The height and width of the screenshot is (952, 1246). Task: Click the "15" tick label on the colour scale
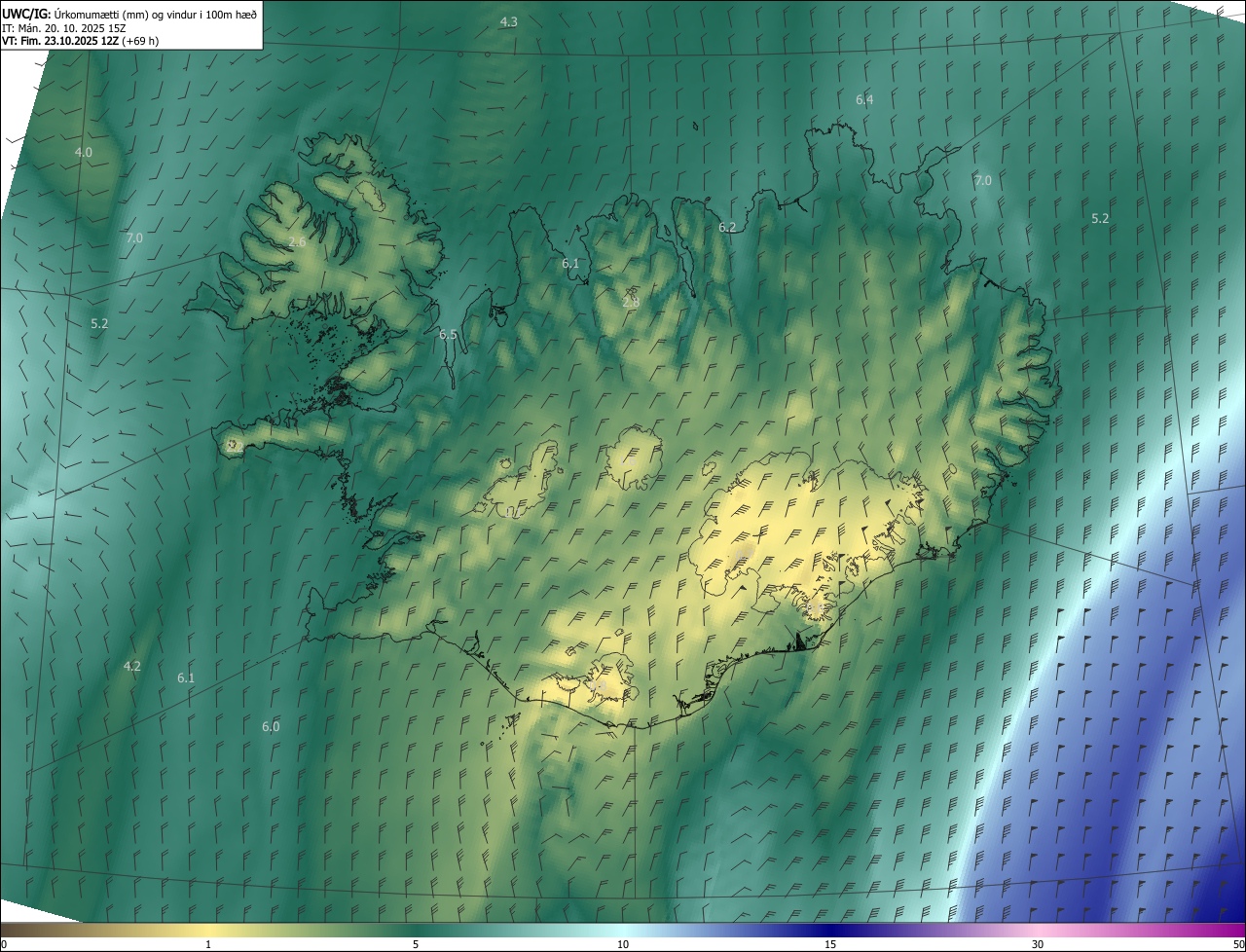pyautogui.click(x=830, y=944)
